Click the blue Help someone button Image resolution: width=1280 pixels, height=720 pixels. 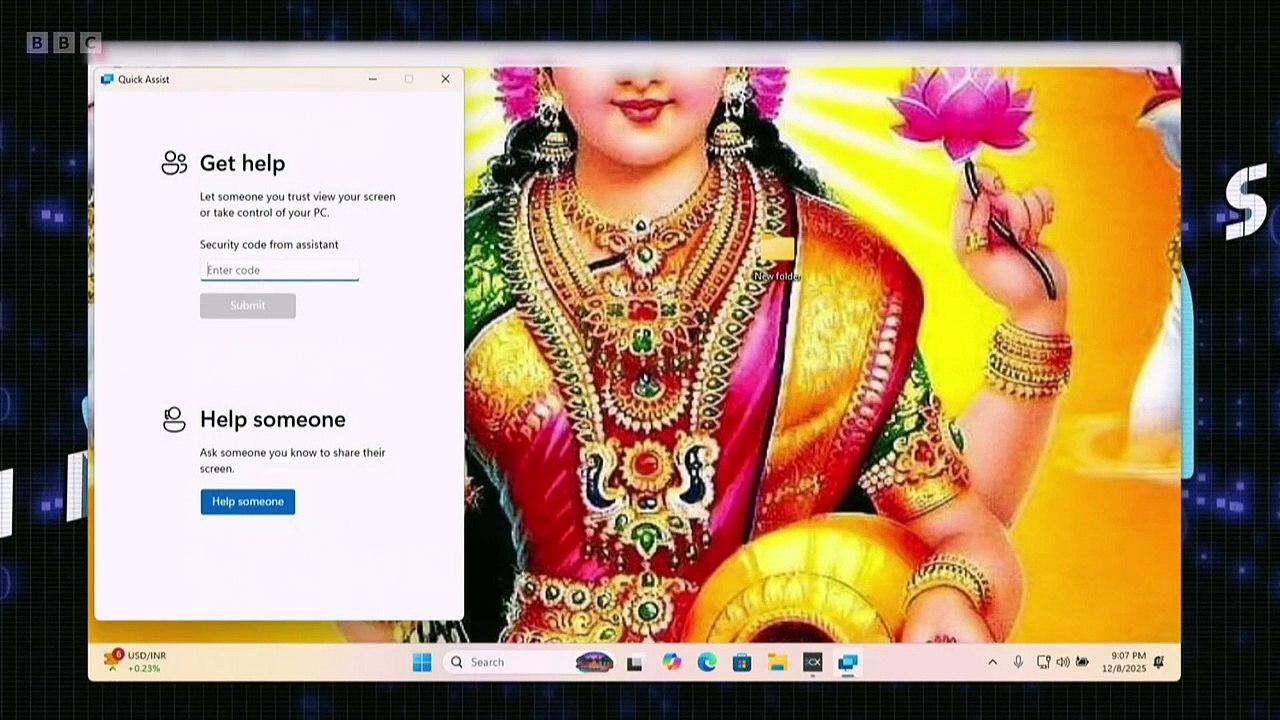pyautogui.click(x=248, y=502)
